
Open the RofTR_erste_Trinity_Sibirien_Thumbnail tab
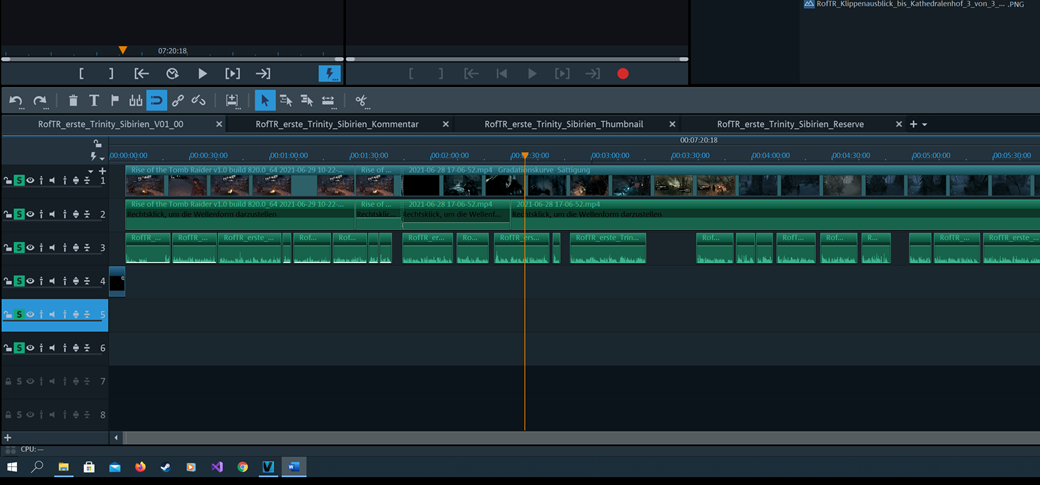[563, 124]
